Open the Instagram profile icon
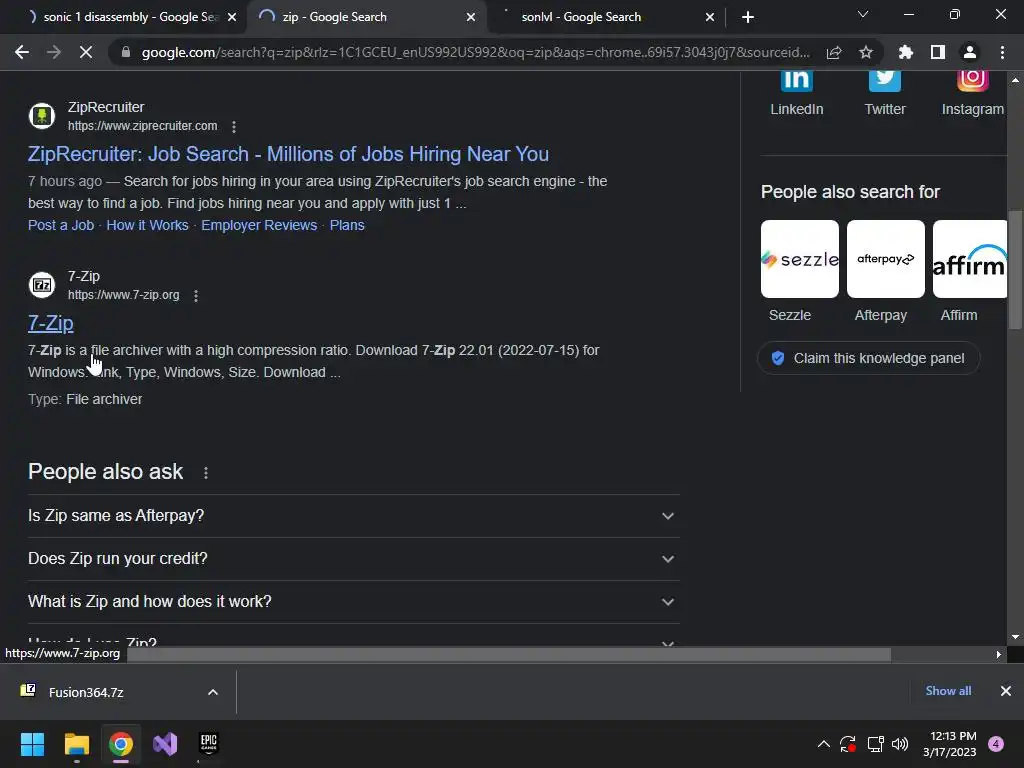The width and height of the screenshot is (1024, 768). click(x=972, y=79)
